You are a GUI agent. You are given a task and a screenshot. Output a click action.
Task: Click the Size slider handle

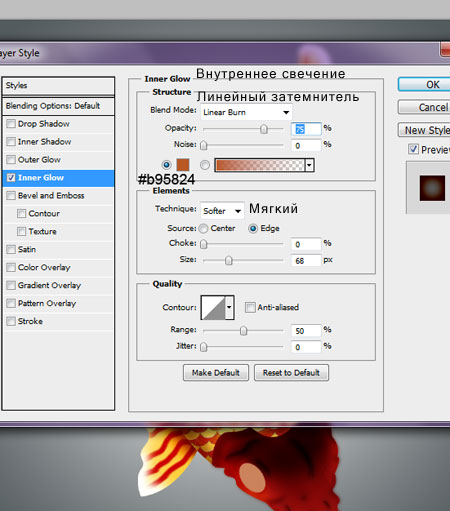coord(228,260)
